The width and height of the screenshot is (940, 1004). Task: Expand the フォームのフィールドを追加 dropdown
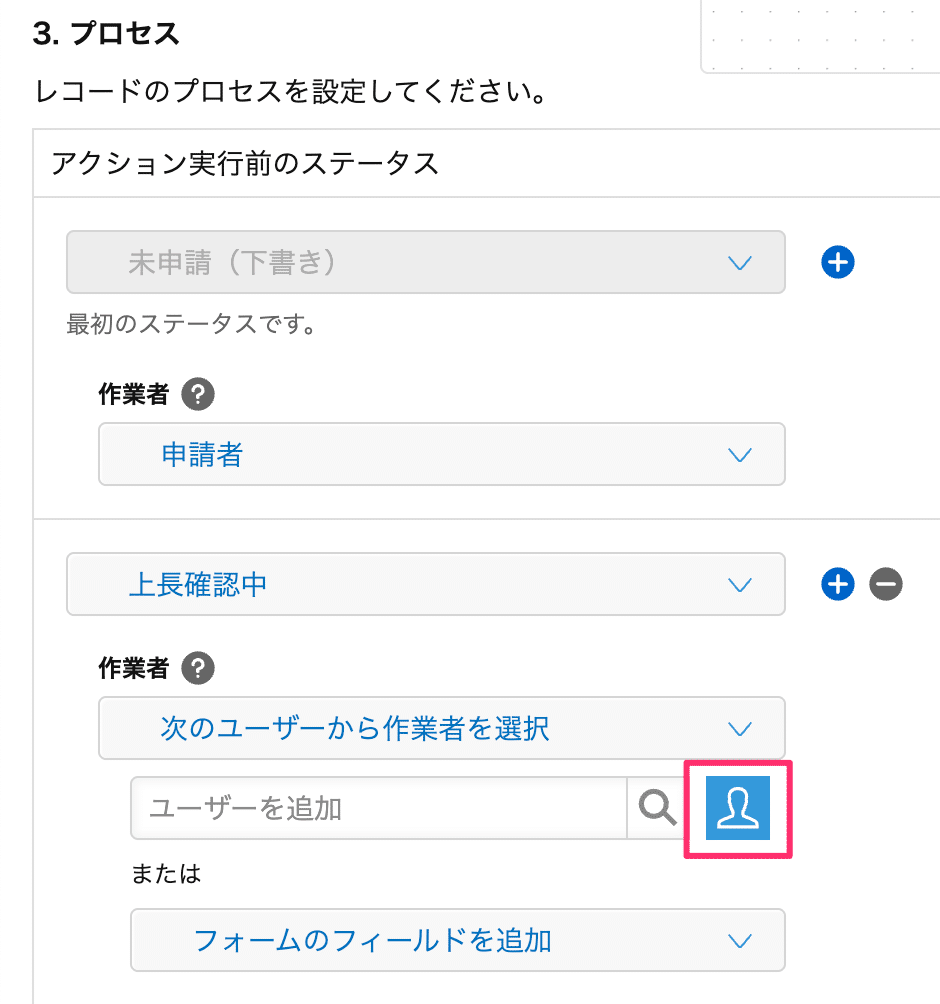[x=458, y=940]
